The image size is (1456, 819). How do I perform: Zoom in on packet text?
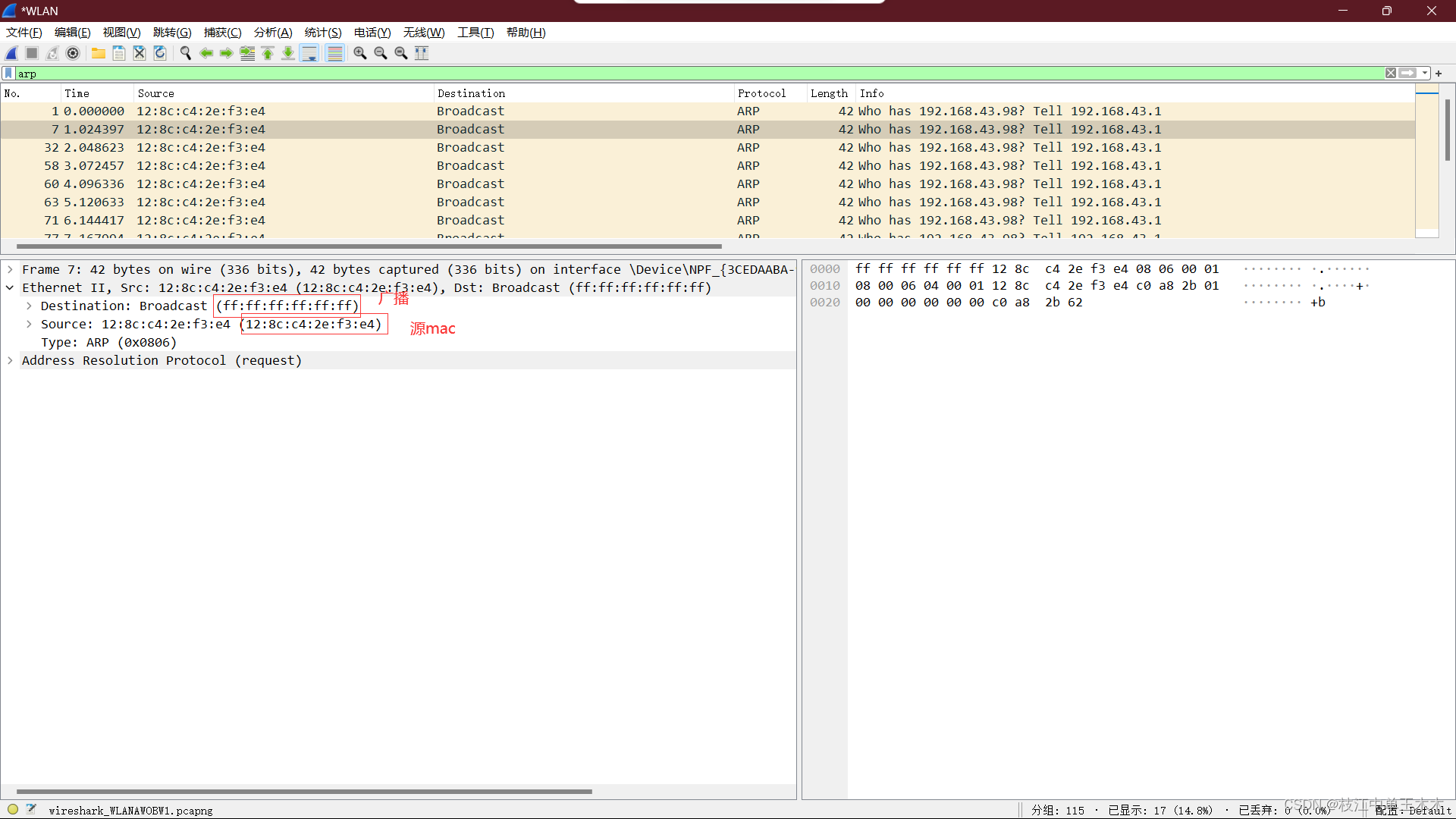[360, 53]
